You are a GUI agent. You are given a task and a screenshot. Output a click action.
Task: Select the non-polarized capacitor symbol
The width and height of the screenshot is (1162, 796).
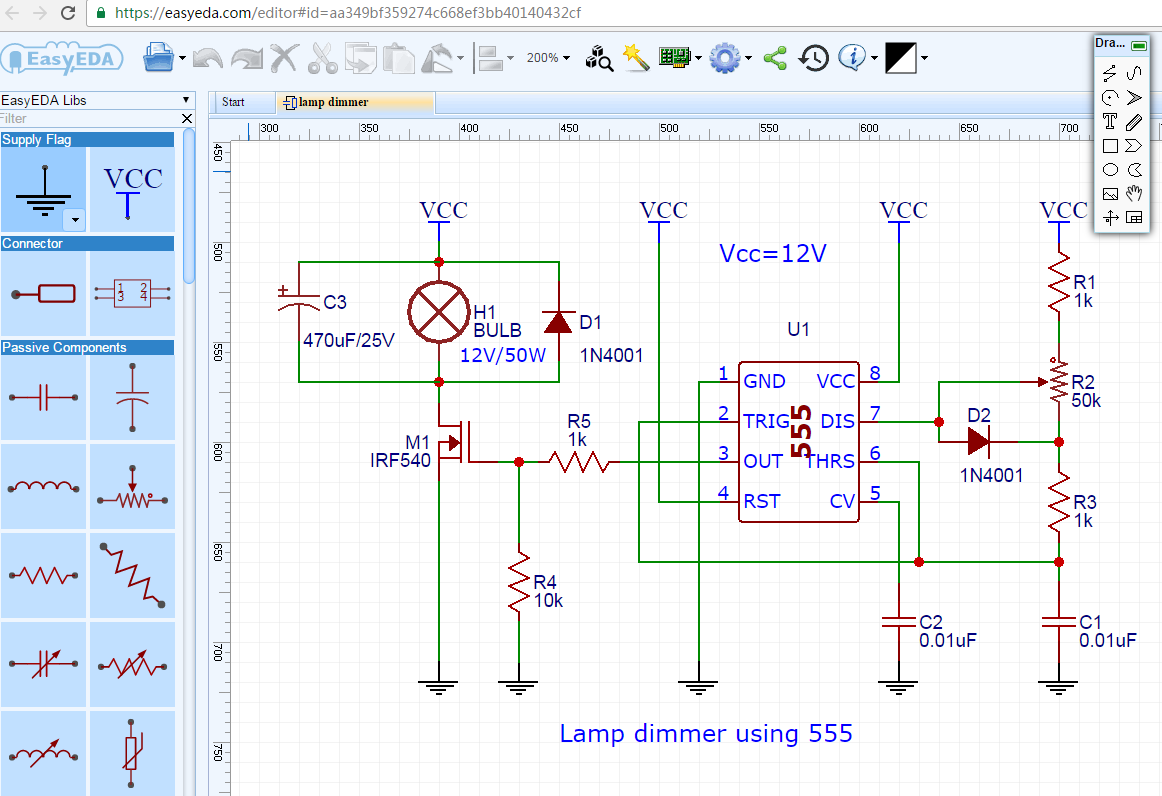pyautogui.click(x=44, y=397)
